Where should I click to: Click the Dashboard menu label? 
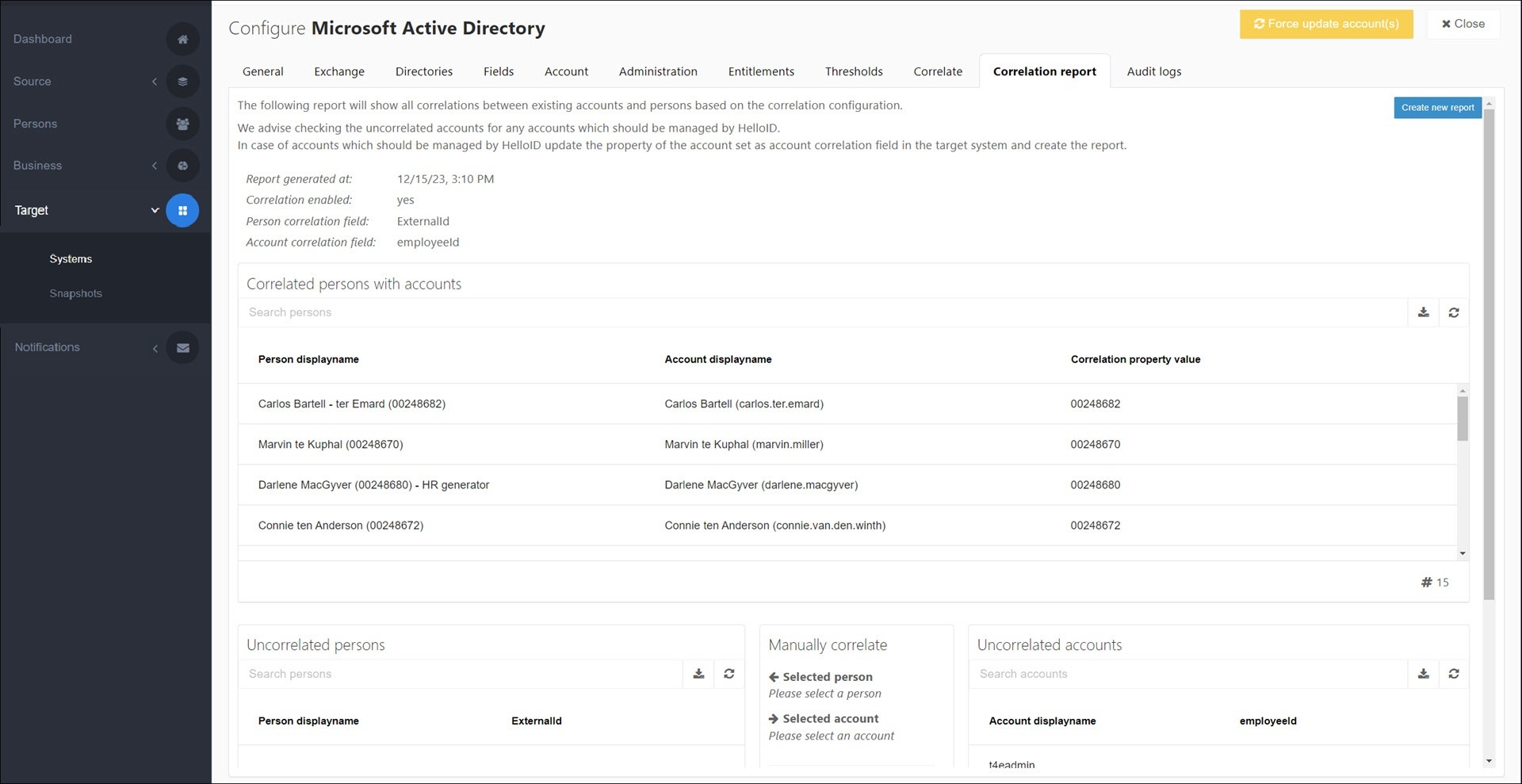point(42,39)
